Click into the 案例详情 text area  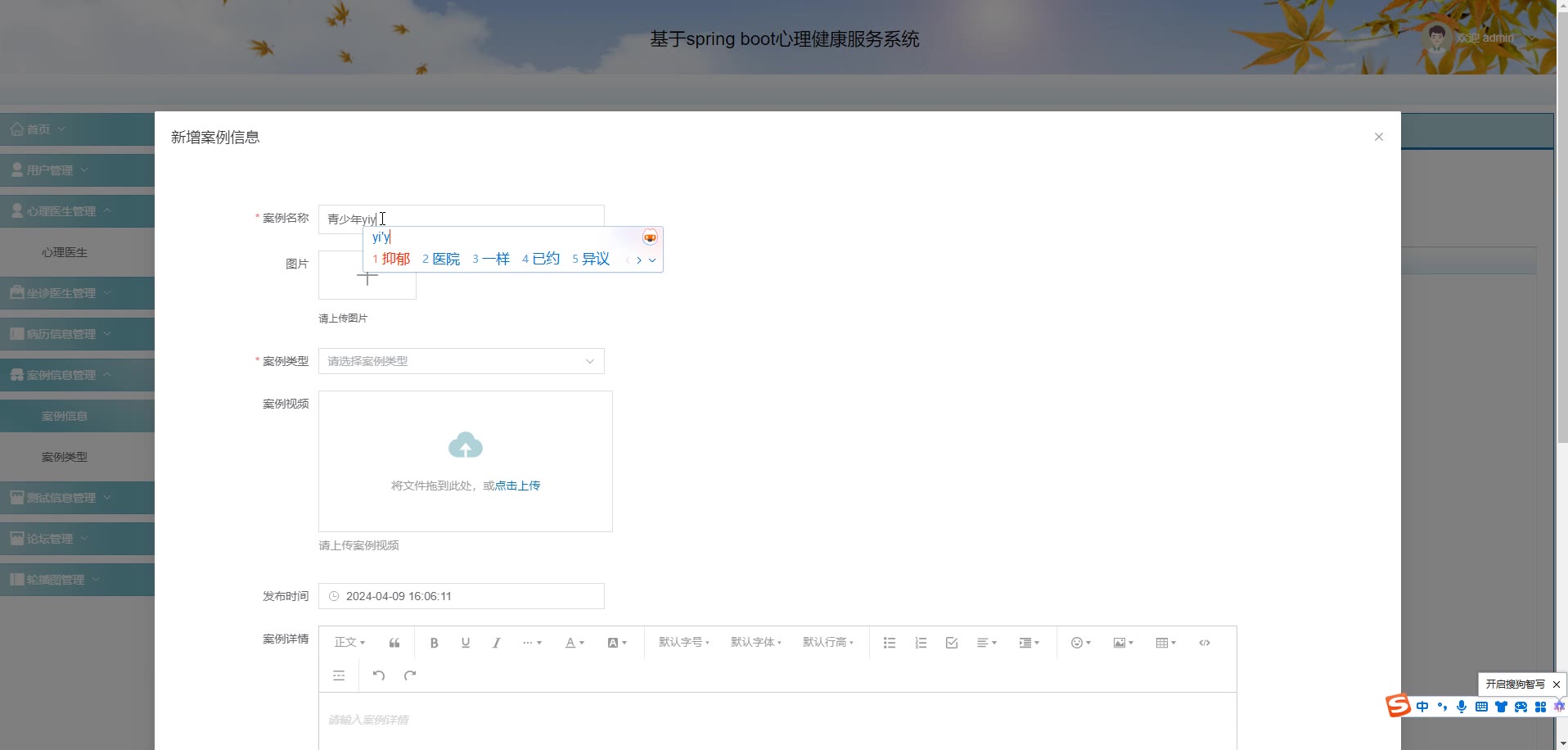click(777, 721)
